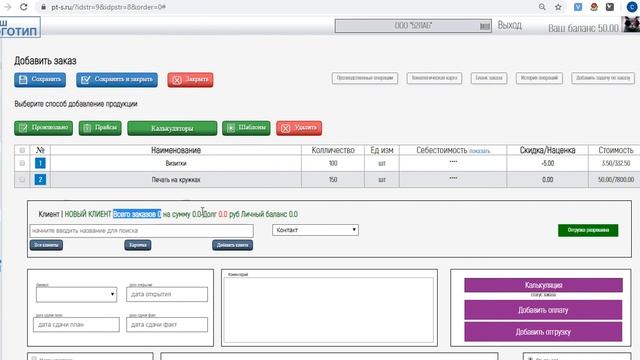Click the показать link next to Себестоимость
This screenshot has width=640, height=360.
[x=480, y=151]
